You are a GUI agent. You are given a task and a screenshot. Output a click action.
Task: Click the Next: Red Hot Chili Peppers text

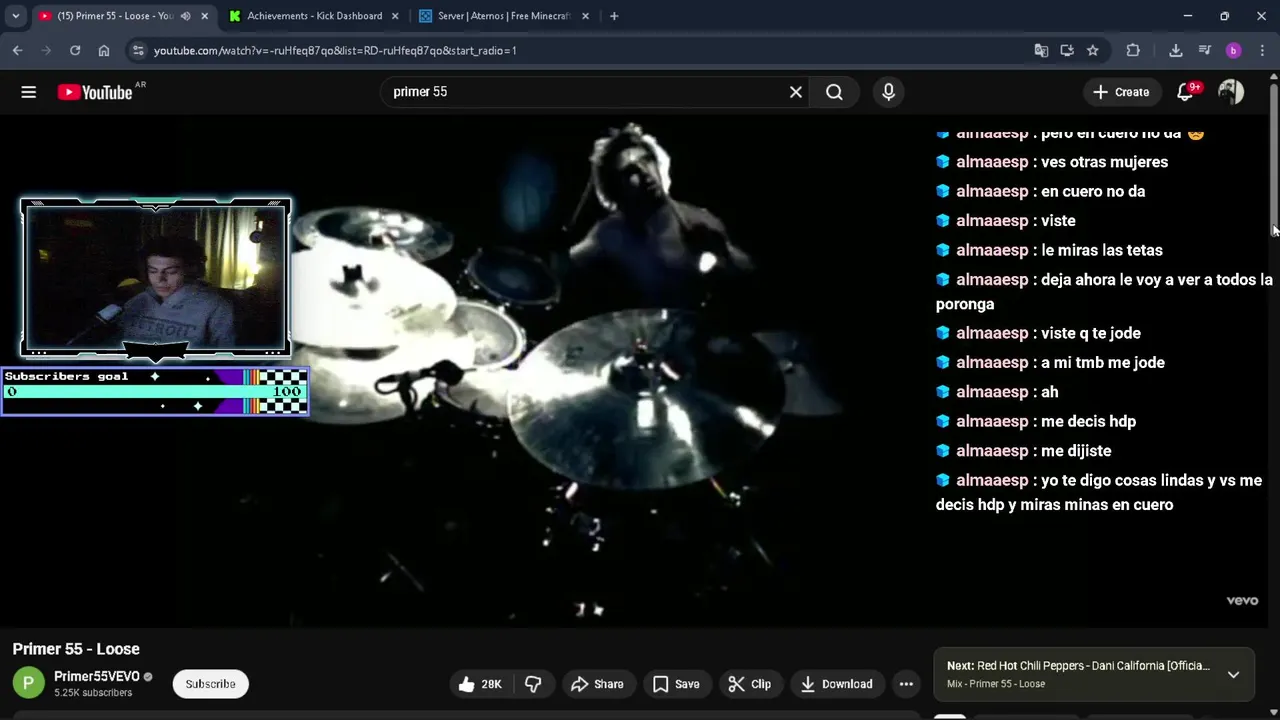coord(1078,666)
